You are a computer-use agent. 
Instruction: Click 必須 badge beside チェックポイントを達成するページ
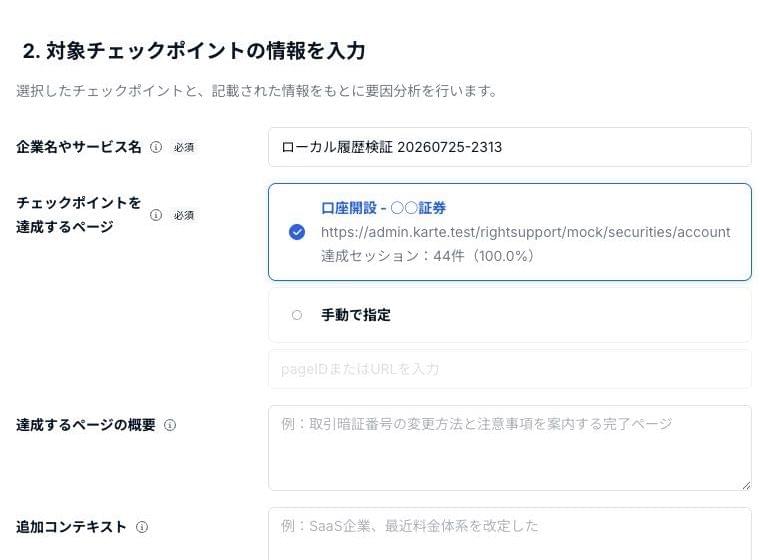(x=184, y=215)
